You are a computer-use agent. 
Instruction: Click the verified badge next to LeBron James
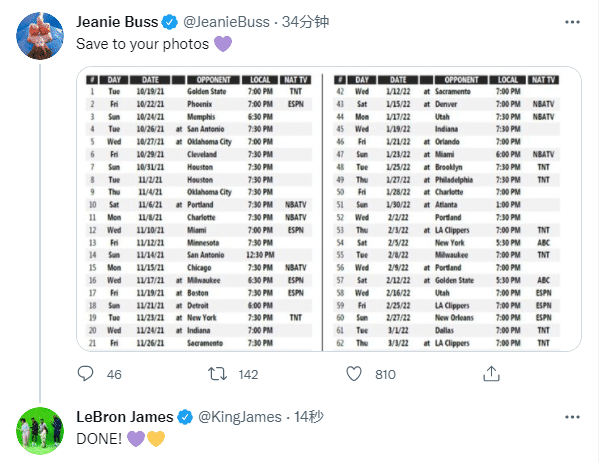[x=185, y=417]
